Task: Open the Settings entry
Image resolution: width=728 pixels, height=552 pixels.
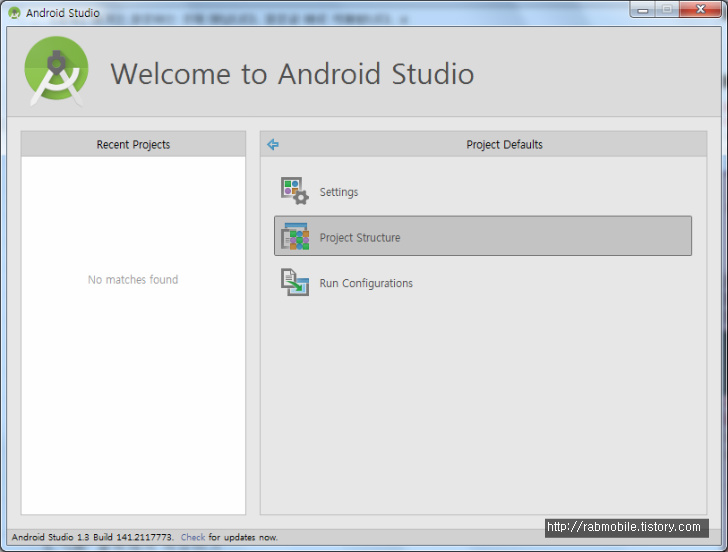Action: coord(483,191)
